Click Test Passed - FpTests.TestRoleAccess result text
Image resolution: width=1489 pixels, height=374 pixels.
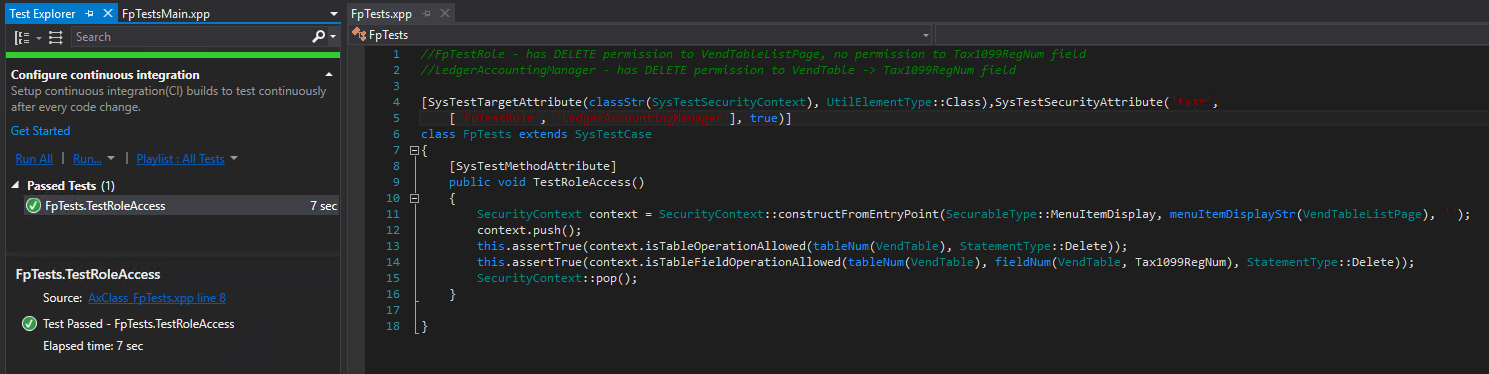(139, 324)
